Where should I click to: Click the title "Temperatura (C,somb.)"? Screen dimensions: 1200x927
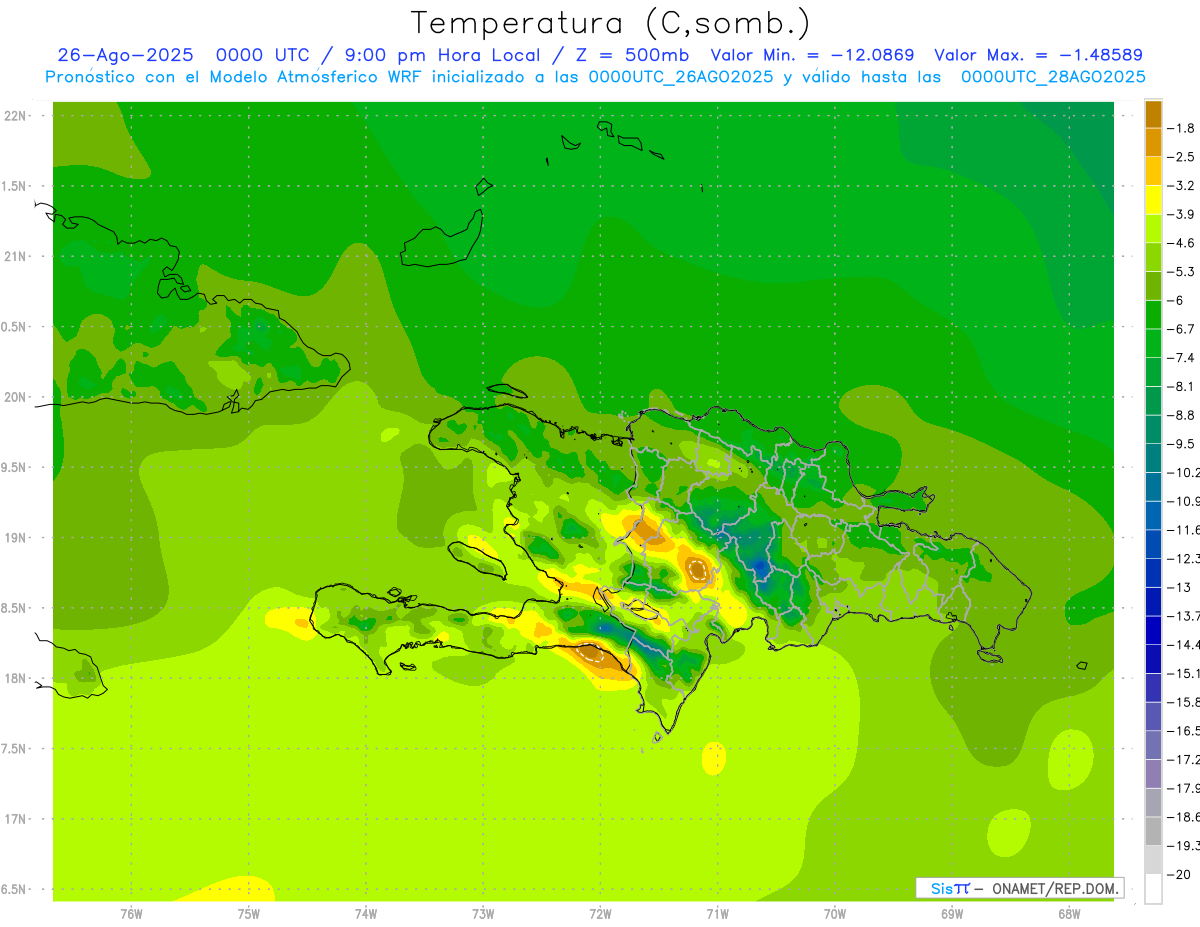(x=611, y=23)
